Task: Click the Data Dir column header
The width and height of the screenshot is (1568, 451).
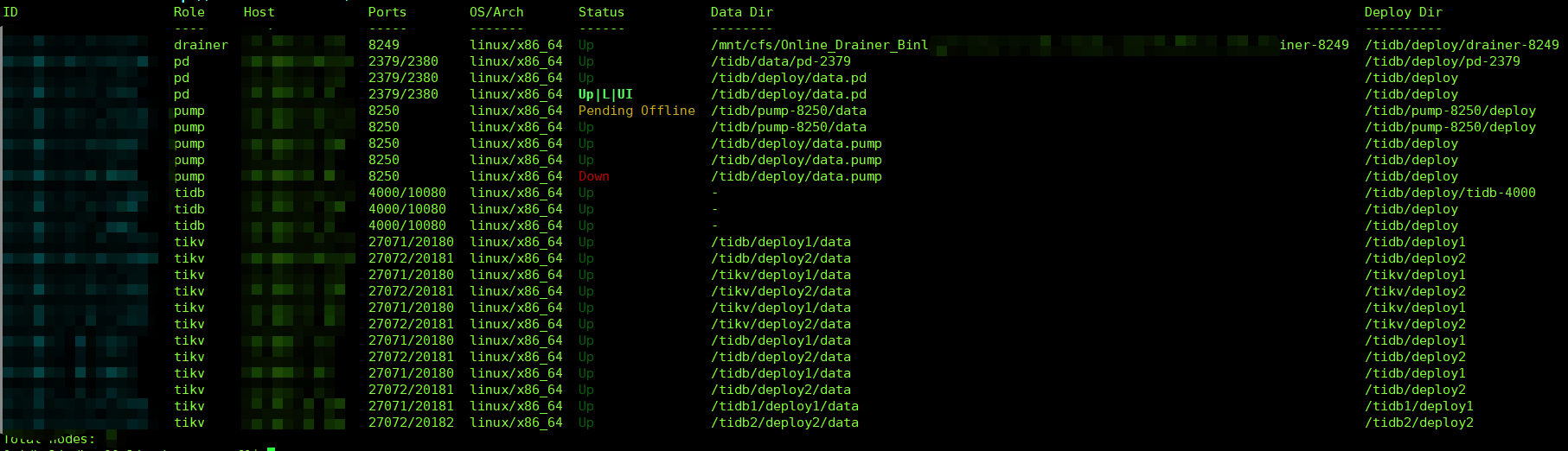Action: 741,12
